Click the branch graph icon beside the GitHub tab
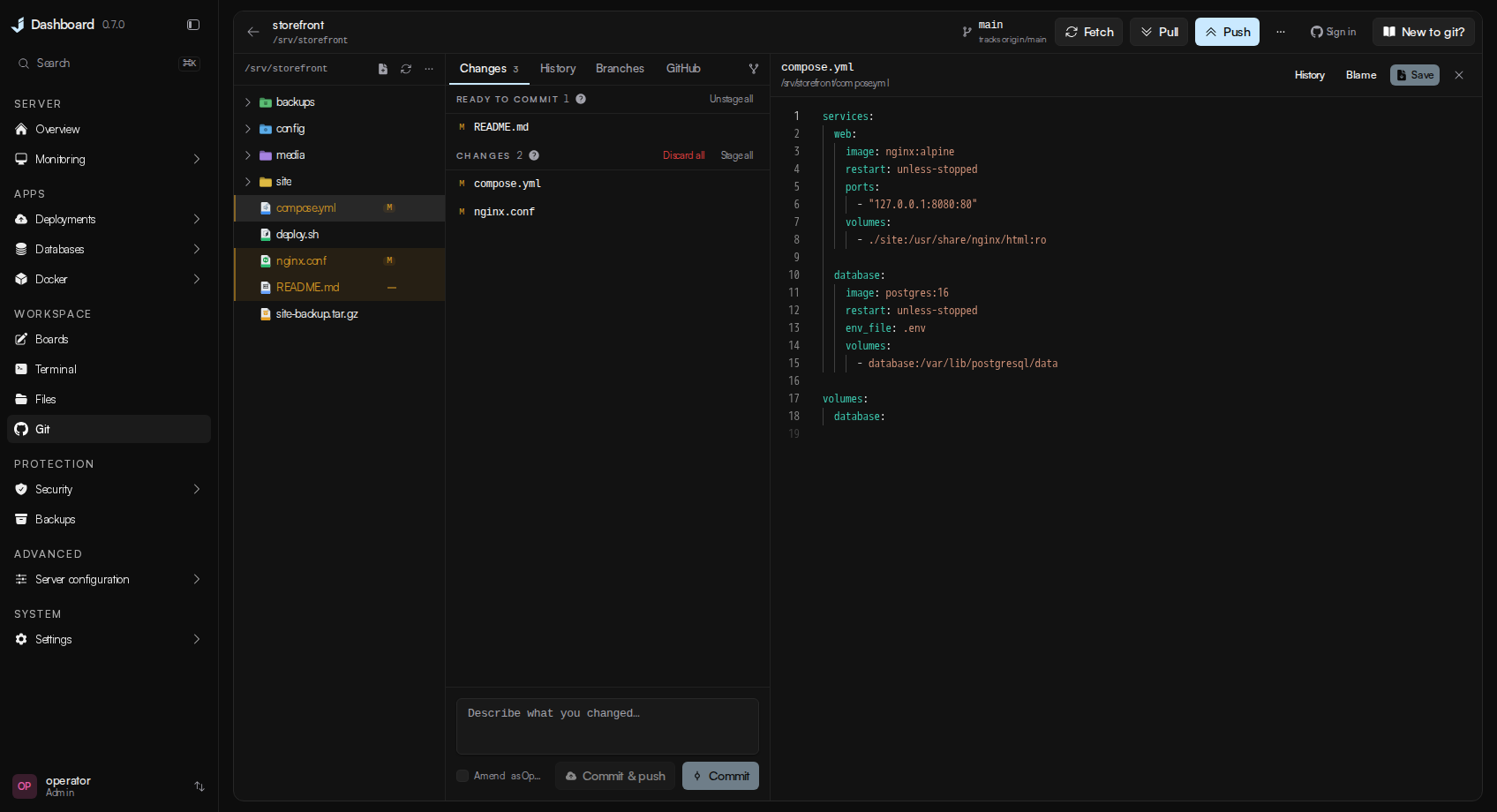1497x812 pixels. pyautogui.click(x=754, y=69)
